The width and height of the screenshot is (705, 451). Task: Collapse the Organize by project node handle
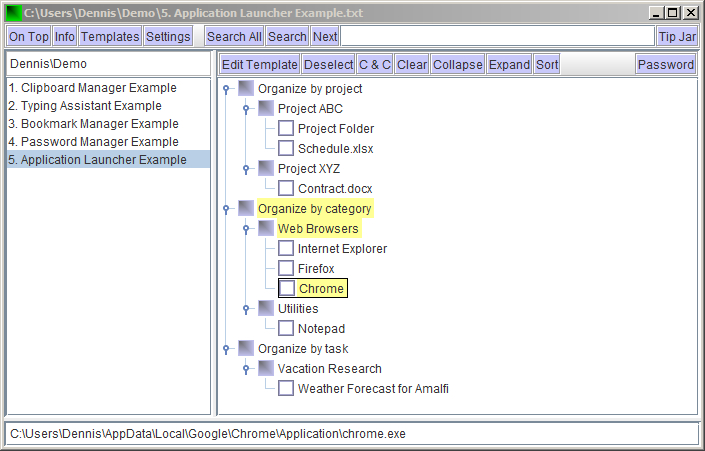coord(226,89)
